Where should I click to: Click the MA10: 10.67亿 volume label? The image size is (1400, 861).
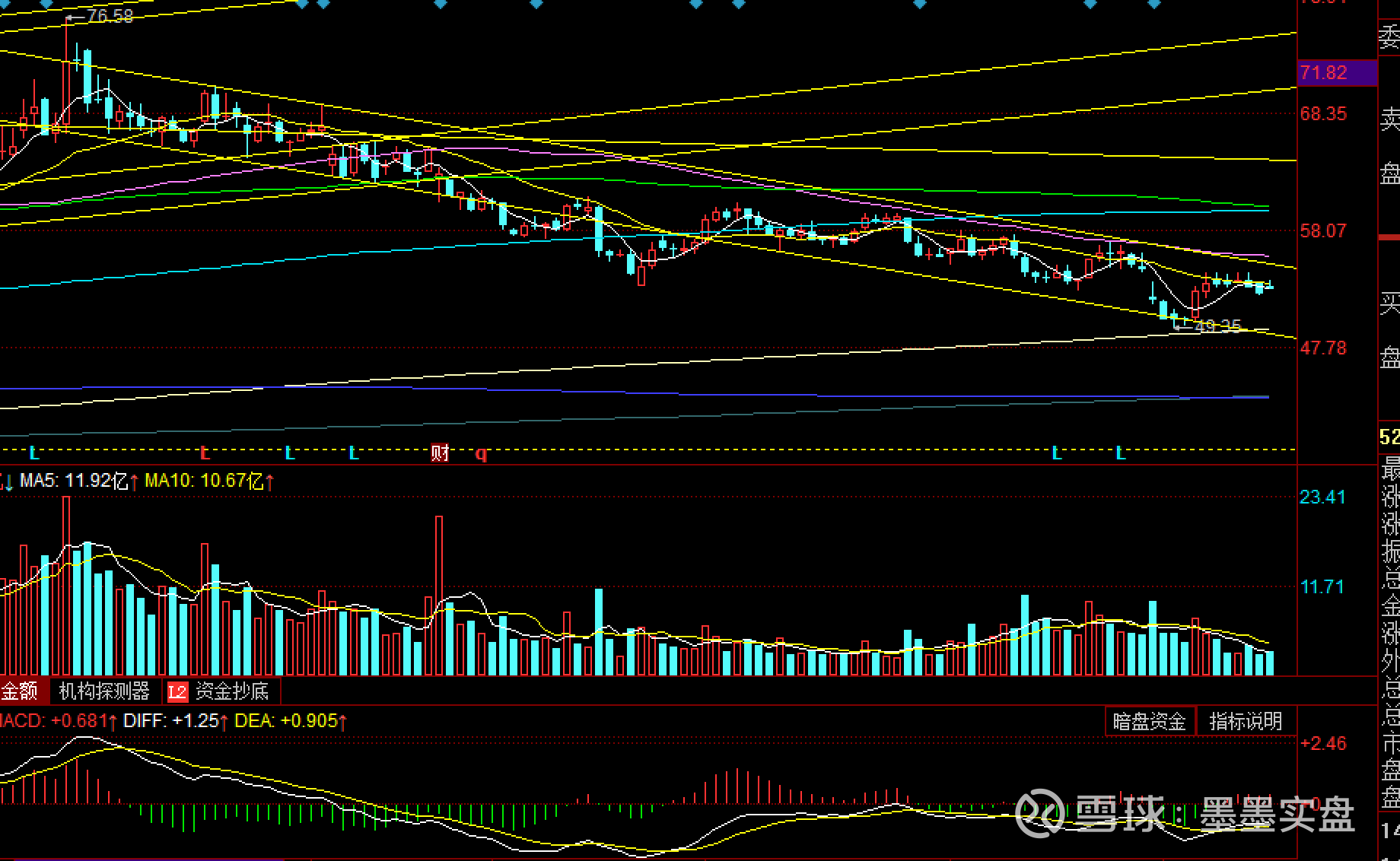(204, 481)
